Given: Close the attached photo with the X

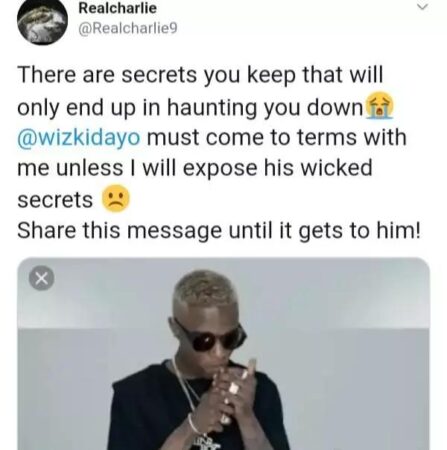Looking at the screenshot, I should pos(41,278).
